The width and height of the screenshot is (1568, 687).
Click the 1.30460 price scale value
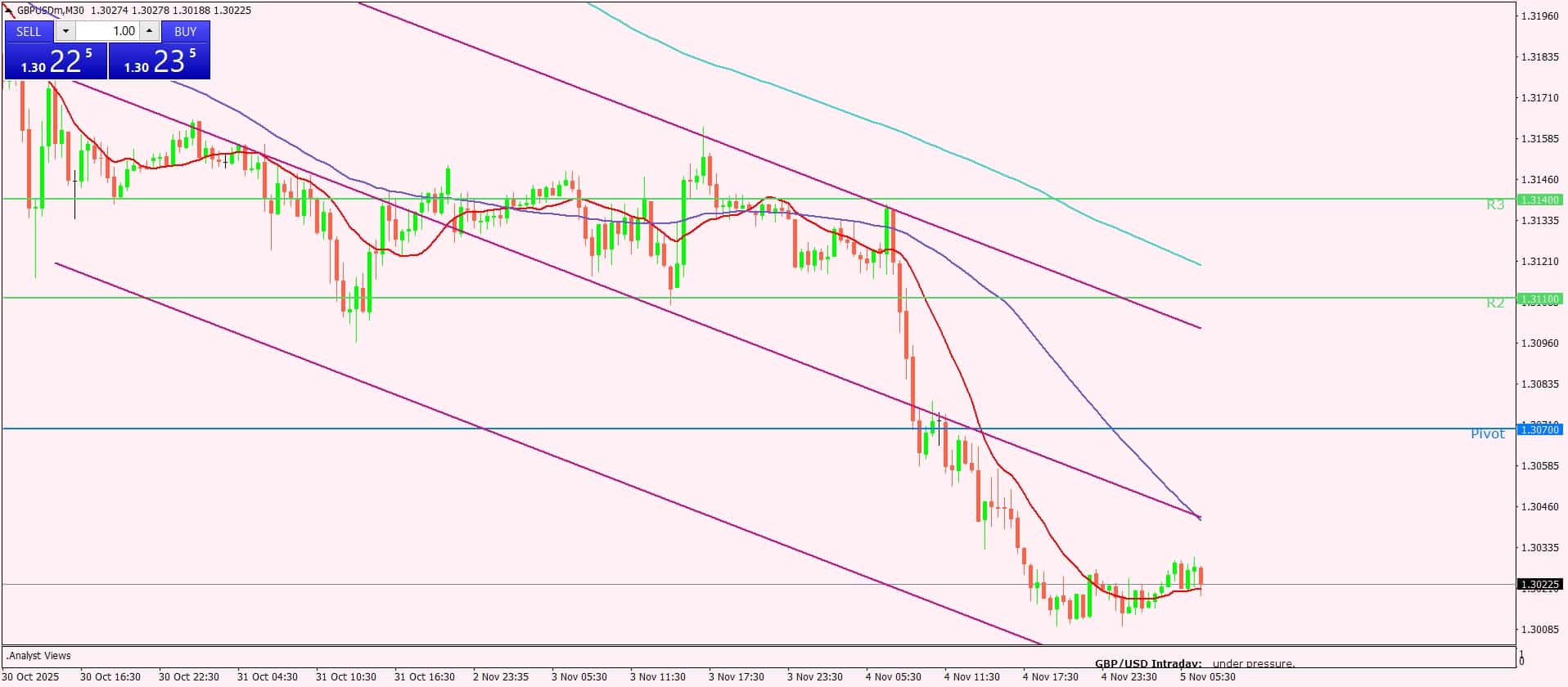click(x=1539, y=506)
